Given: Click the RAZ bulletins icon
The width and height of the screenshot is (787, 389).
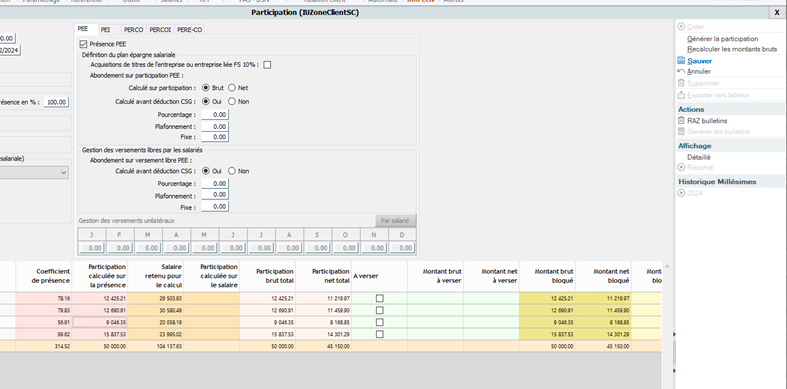Looking at the screenshot, I should pos(681,120).
